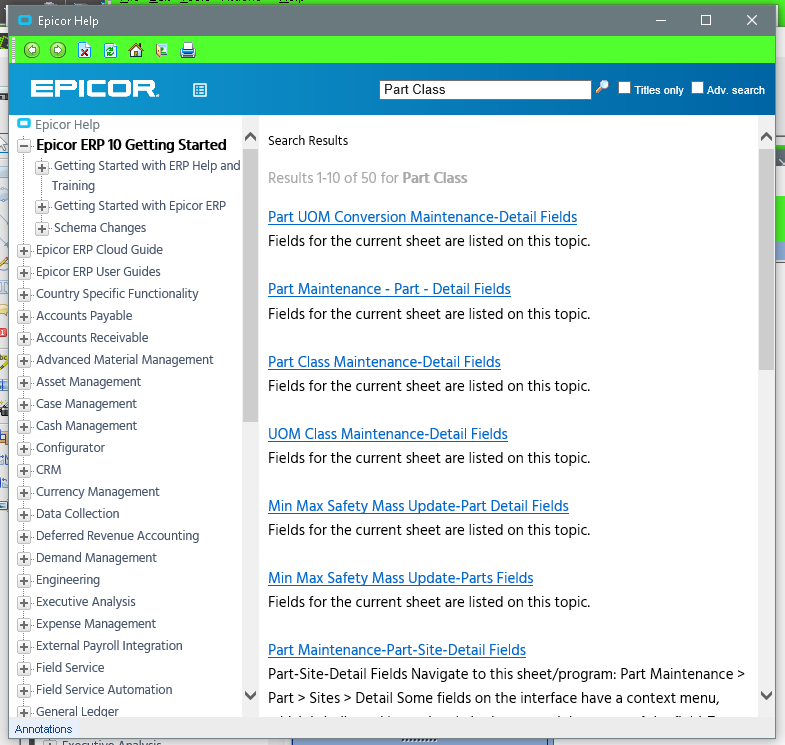The height and width of the screenshot is (745, 785).
Task: Open Part Class Maintenance-Detail Fields result
Action: [384, 361]
